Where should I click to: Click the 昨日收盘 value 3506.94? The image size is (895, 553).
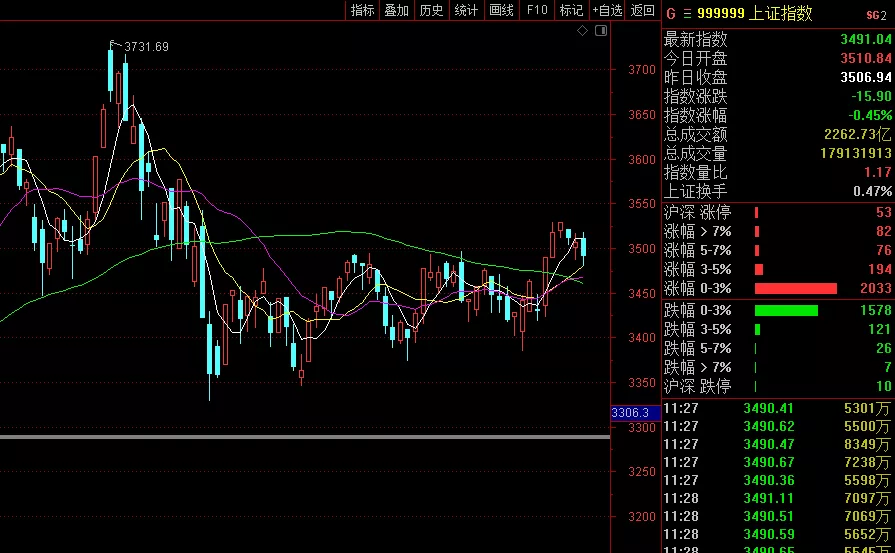[866, 77]
